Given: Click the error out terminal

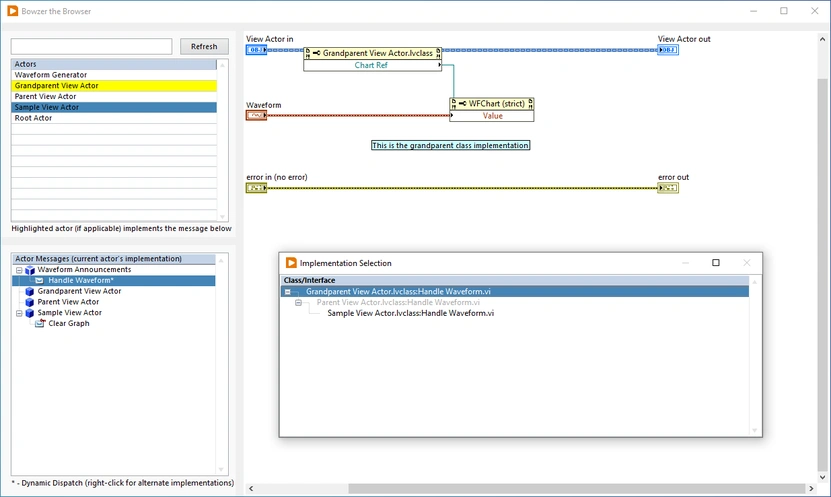Looking at the screenshot, I should (x=668, y=188).
